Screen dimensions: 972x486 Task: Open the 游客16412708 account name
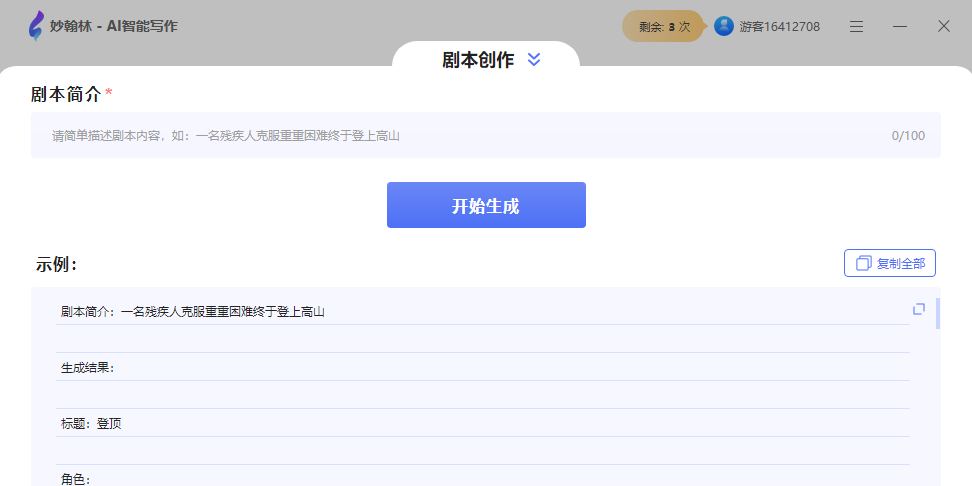779,27
